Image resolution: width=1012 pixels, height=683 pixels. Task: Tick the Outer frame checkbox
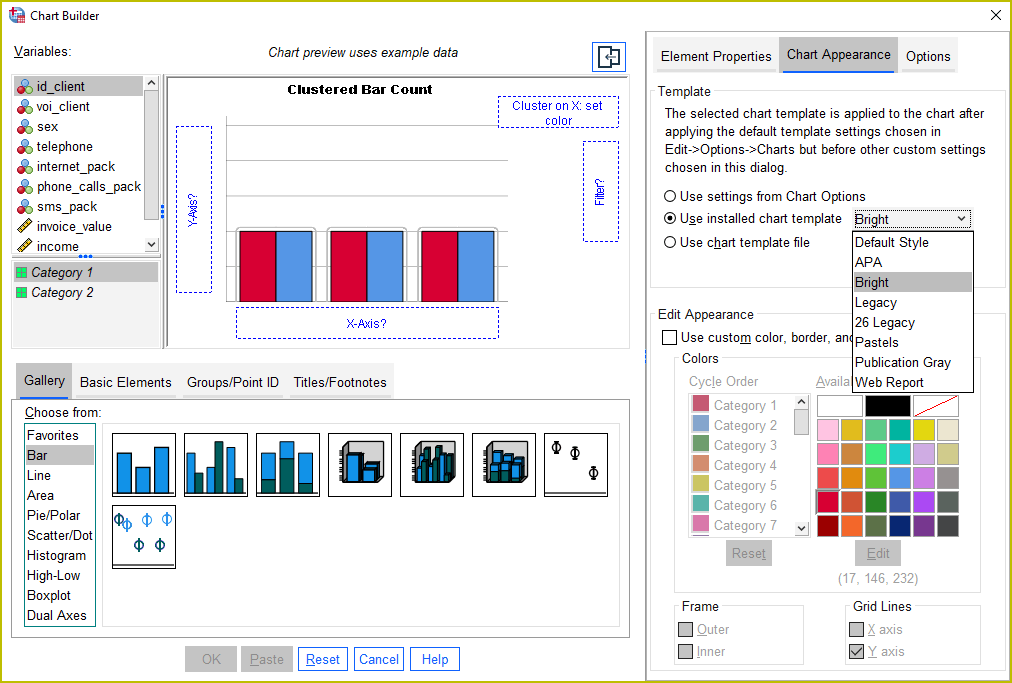pos(685,629)
